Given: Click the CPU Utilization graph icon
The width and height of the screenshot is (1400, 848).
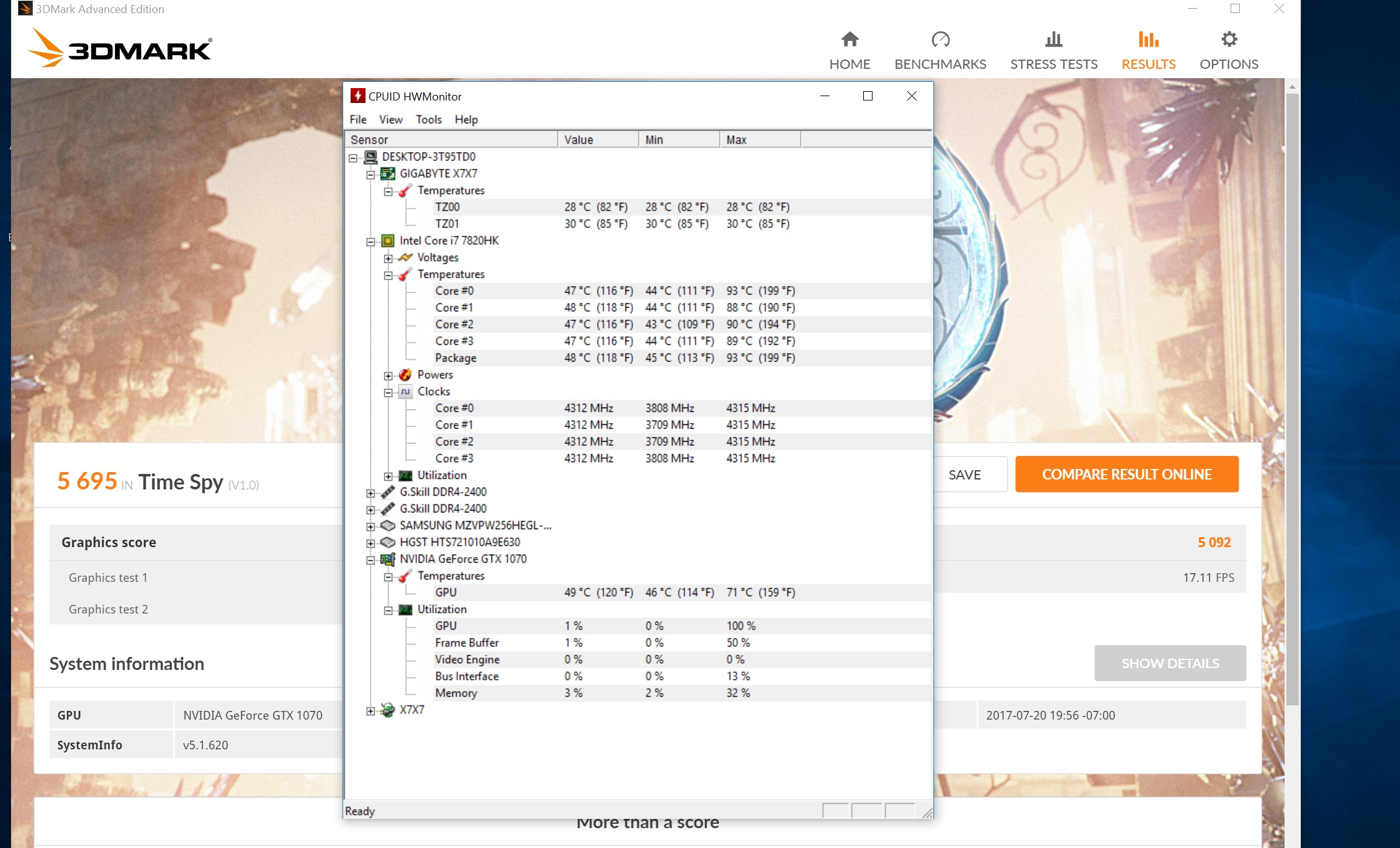Looking at the screenshot, I should point(405,475).
